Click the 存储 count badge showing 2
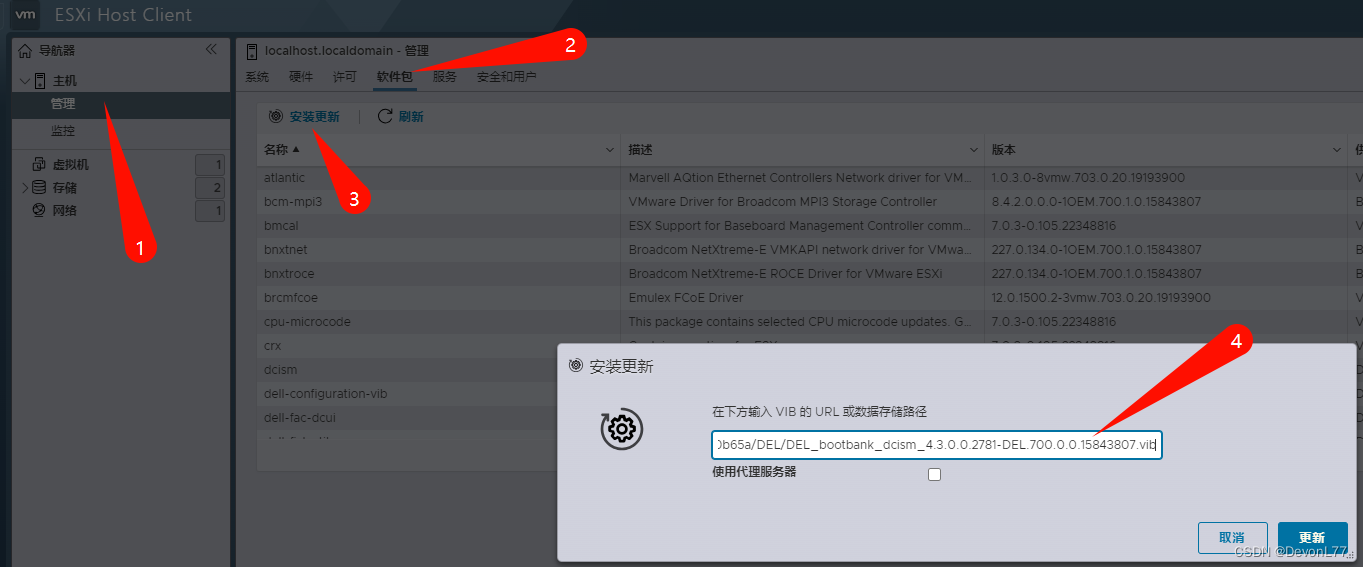This screenshot has height=567, width=1363. [x=210, y=188]
